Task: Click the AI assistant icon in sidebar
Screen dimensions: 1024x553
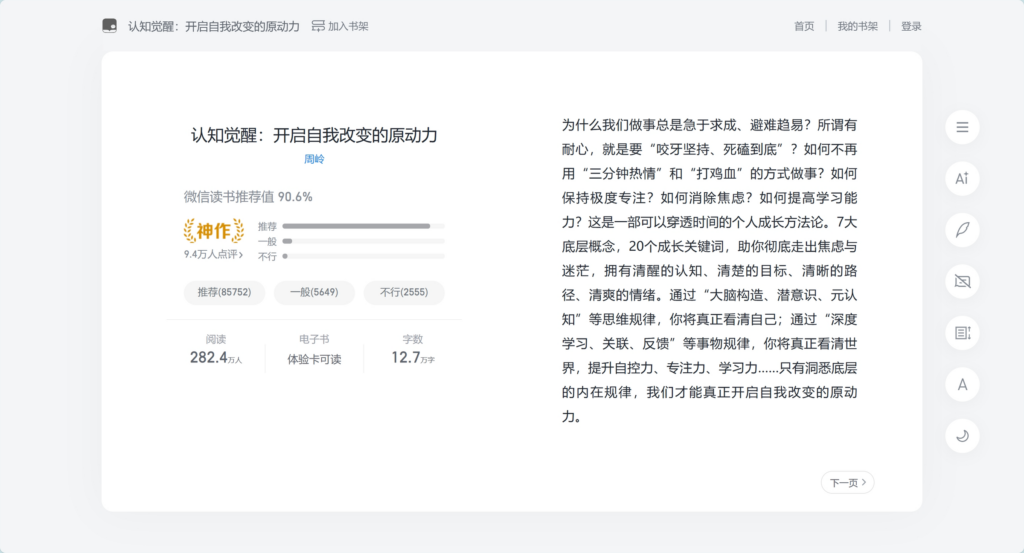Action: [x=962, y=178]
